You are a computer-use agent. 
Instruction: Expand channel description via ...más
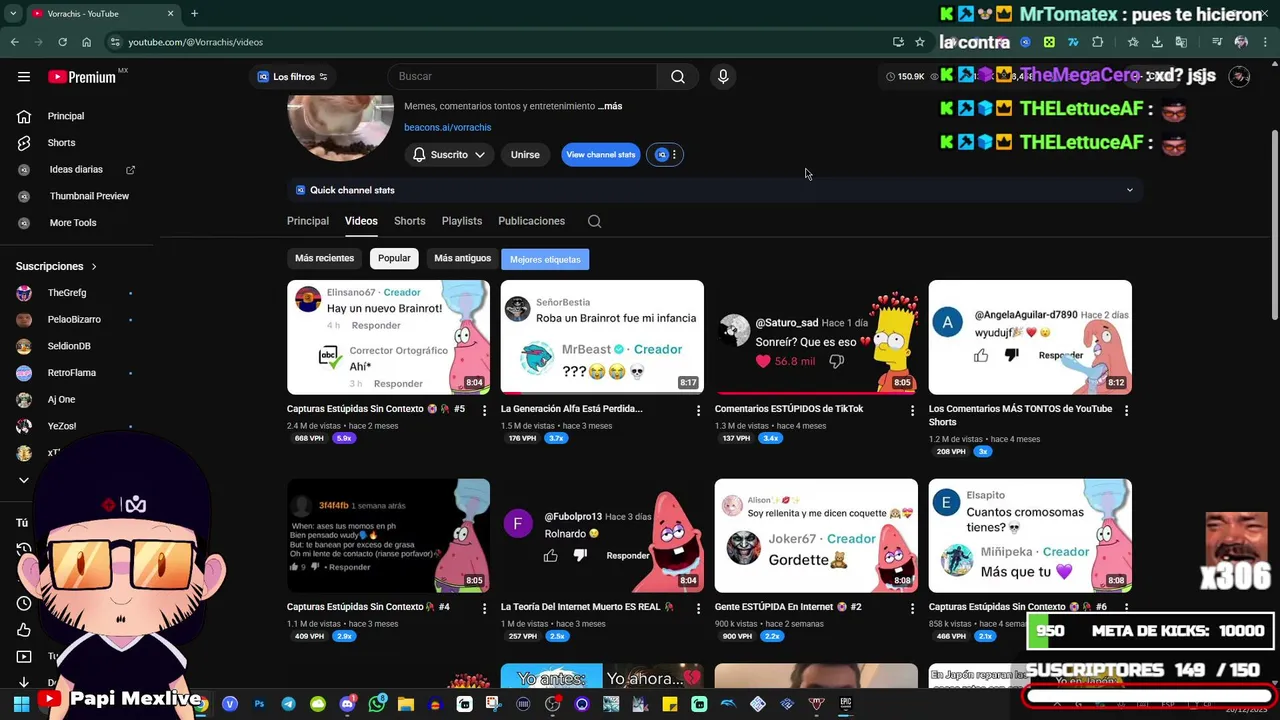(610, 106)
